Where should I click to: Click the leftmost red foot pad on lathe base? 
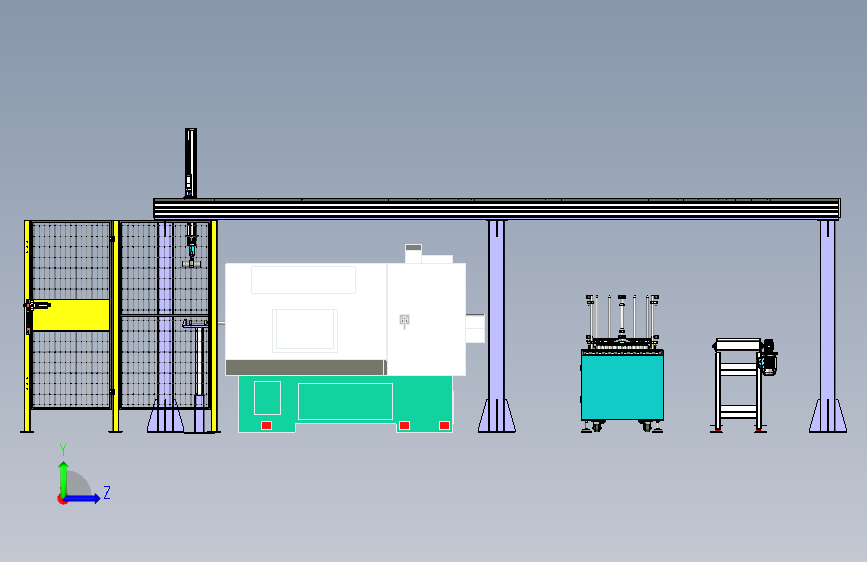click(x=266, y=425)
